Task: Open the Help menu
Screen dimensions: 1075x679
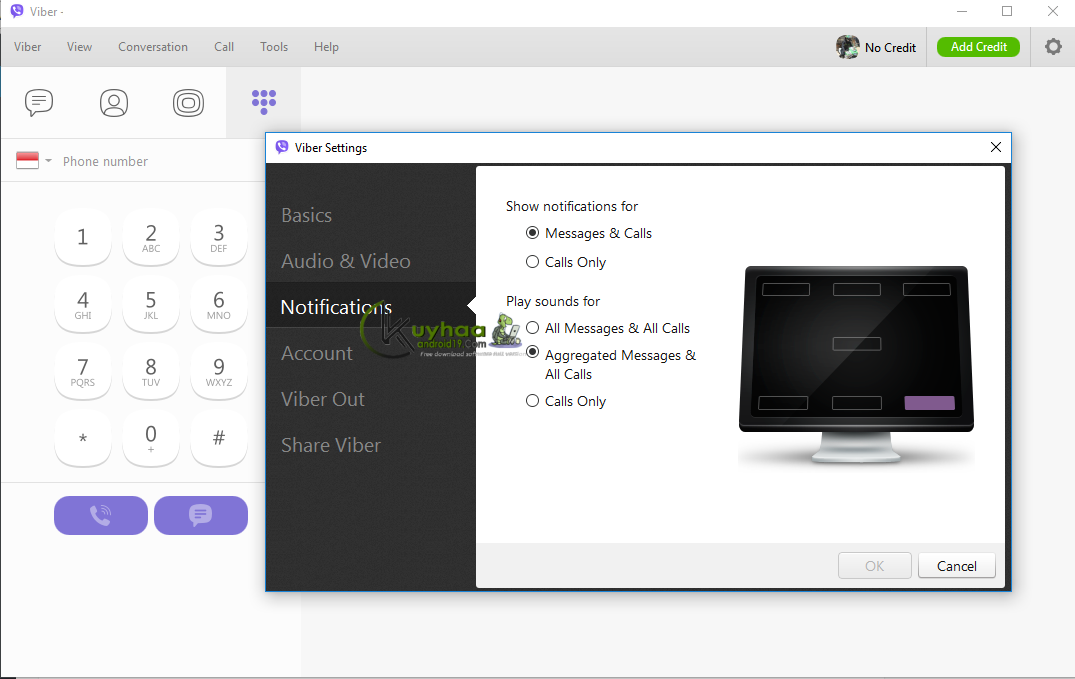Action: coord(326,47)
